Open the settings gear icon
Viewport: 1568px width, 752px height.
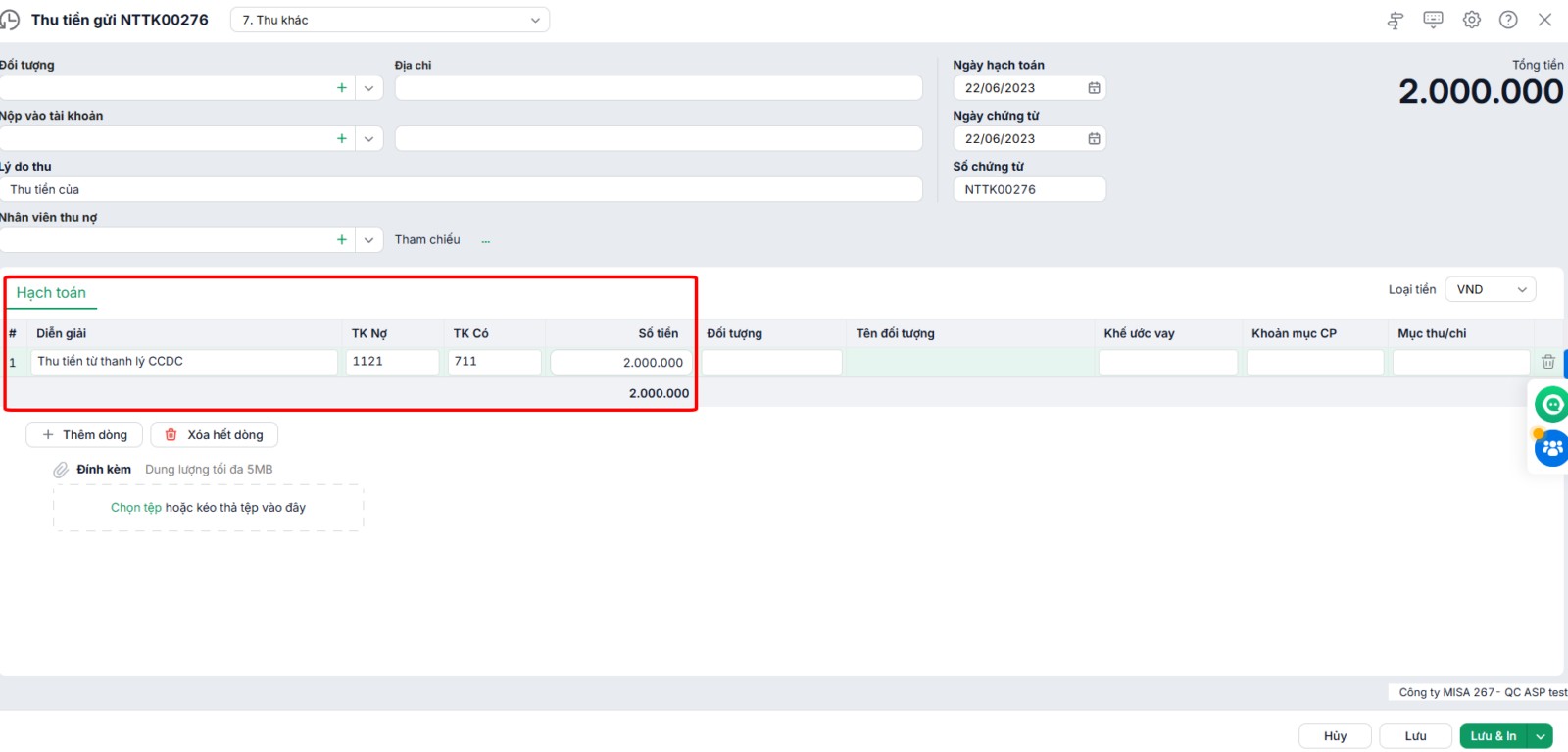pyautogui.click(x=1472, y=20)
